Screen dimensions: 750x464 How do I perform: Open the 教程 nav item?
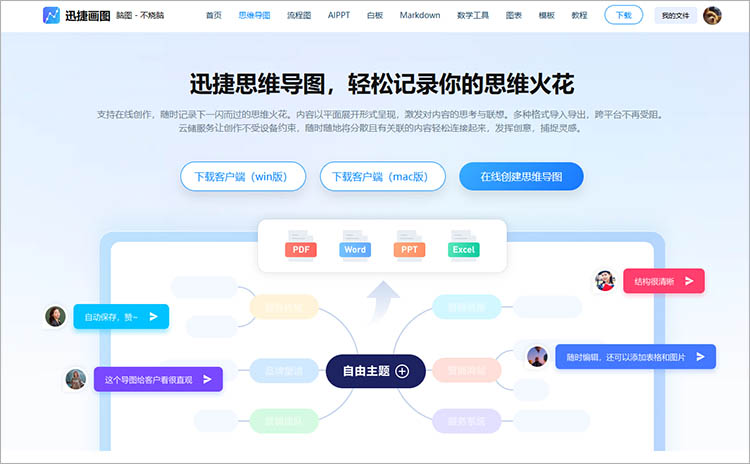coord(579,15)
